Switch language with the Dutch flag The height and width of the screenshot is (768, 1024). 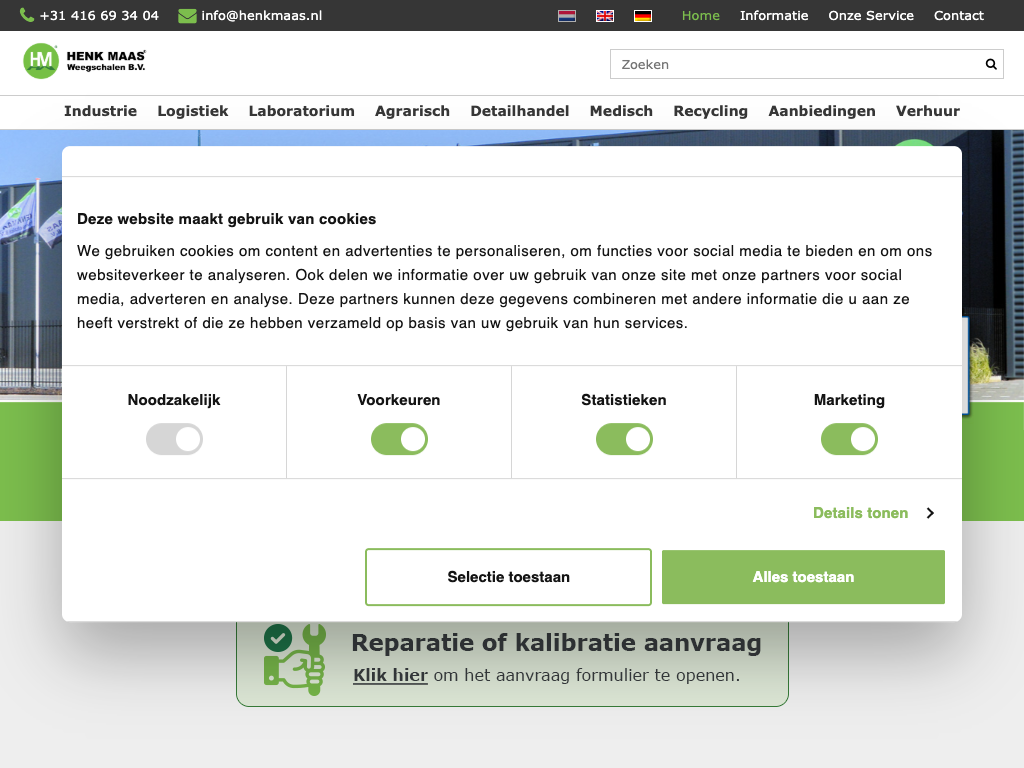(567, 16)
